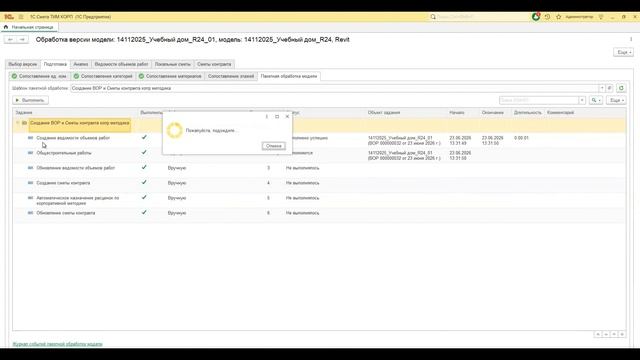Switch to Анализ tab
Viewport: 640px width, 360px height.
(81, 64)
